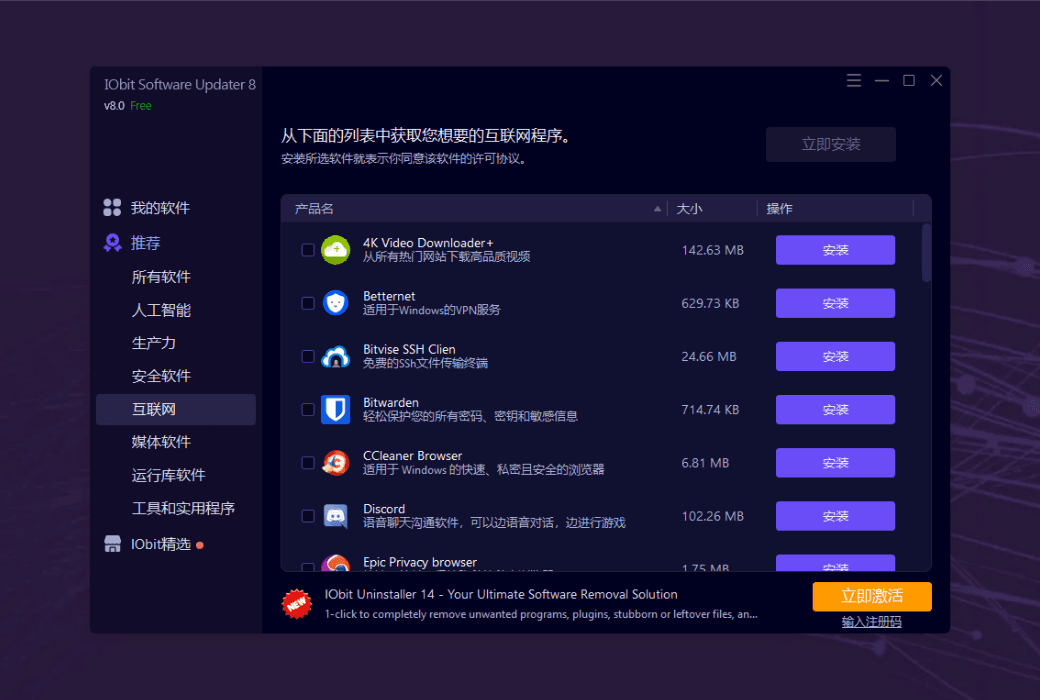Select 运行库软件 category
The image size is (1040, 700).
[x=168, y=475]
